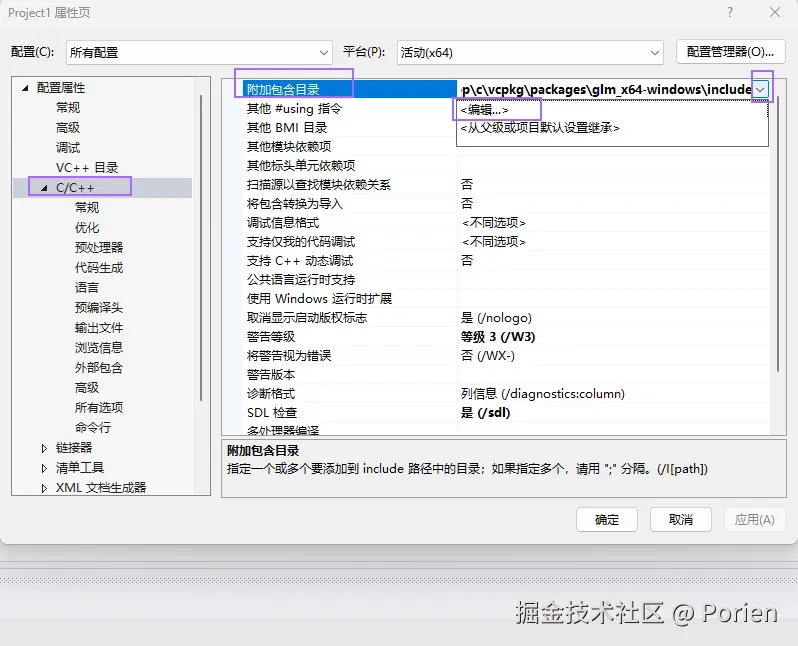Open the 配置 configuration dropdown
Image resolution: width=798 pixels, height=646 pixels.
pos(199,52)
